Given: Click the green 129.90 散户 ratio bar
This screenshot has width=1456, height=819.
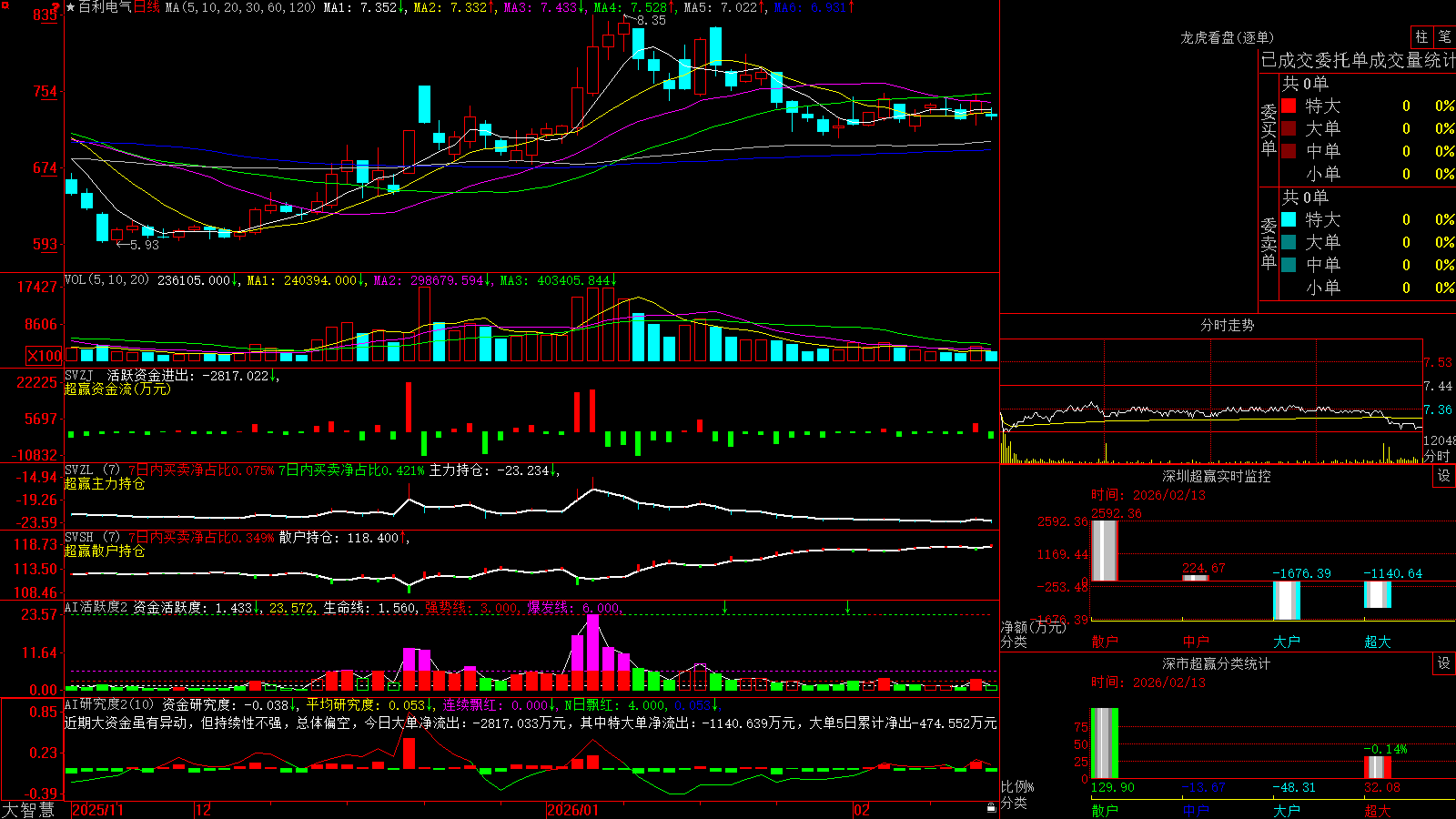Looking at the screenshot, I should [1105, 743].
